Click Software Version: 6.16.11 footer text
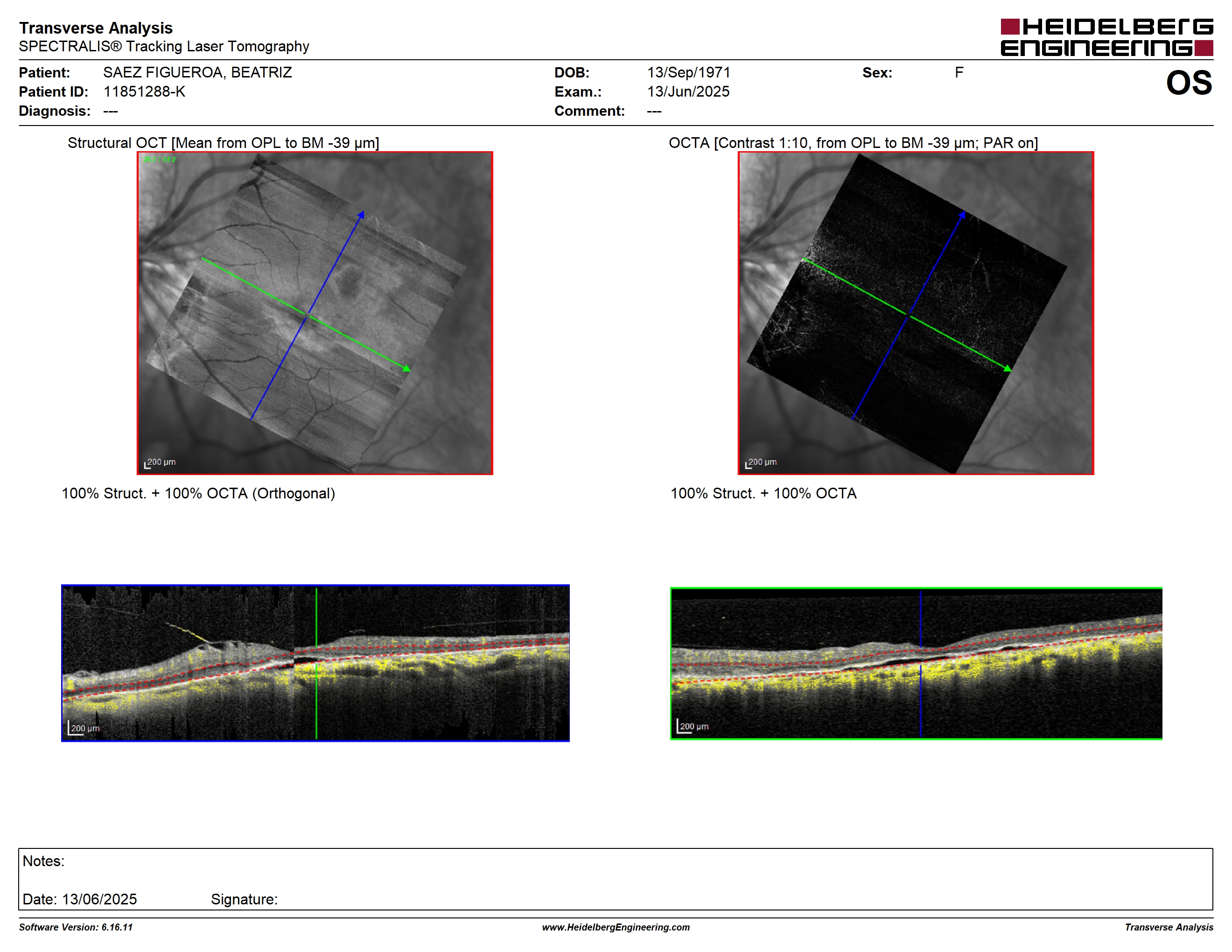 point(76,927)
